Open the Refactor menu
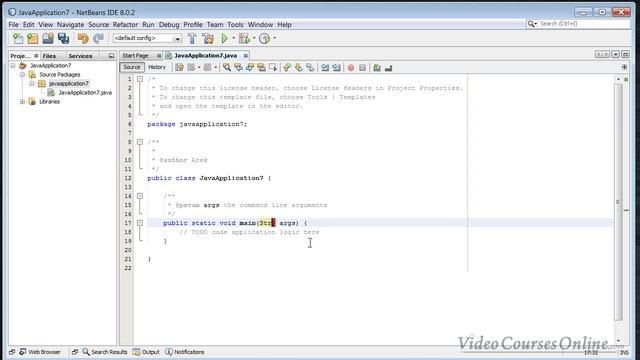Viewport: 640px width, 360px height. 125,24
